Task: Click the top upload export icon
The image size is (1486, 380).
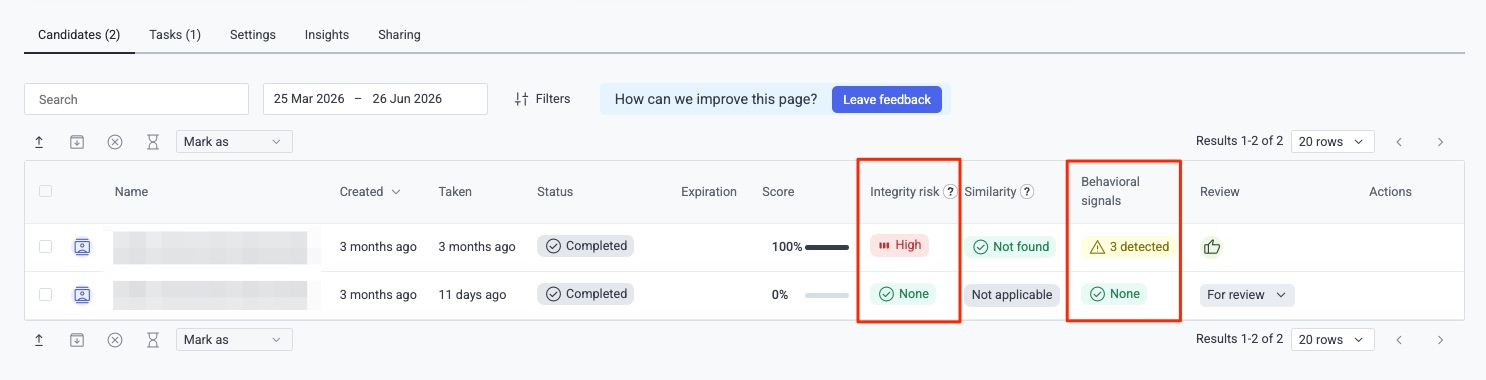Action: pos(39,142)
